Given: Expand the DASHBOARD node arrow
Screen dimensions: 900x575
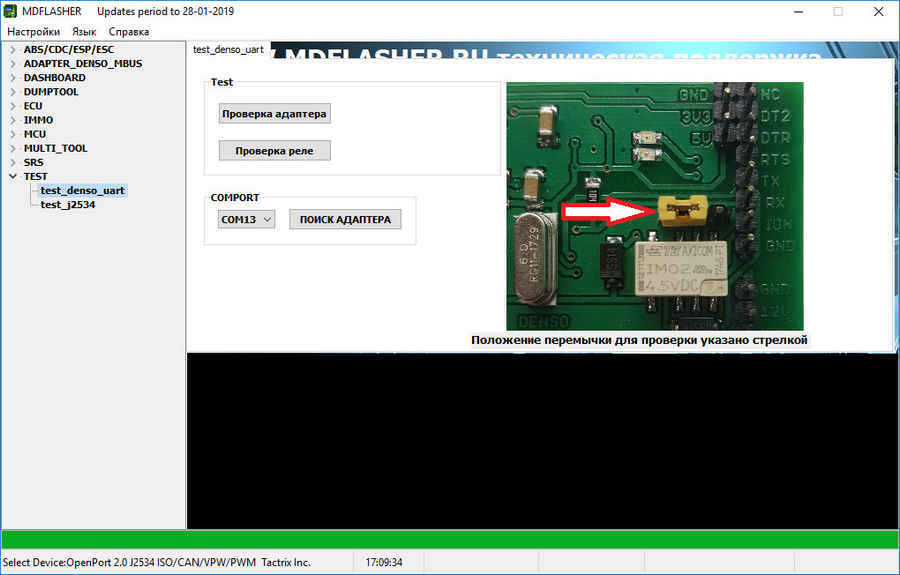Looking at the screenshot, I should point(13,77).
